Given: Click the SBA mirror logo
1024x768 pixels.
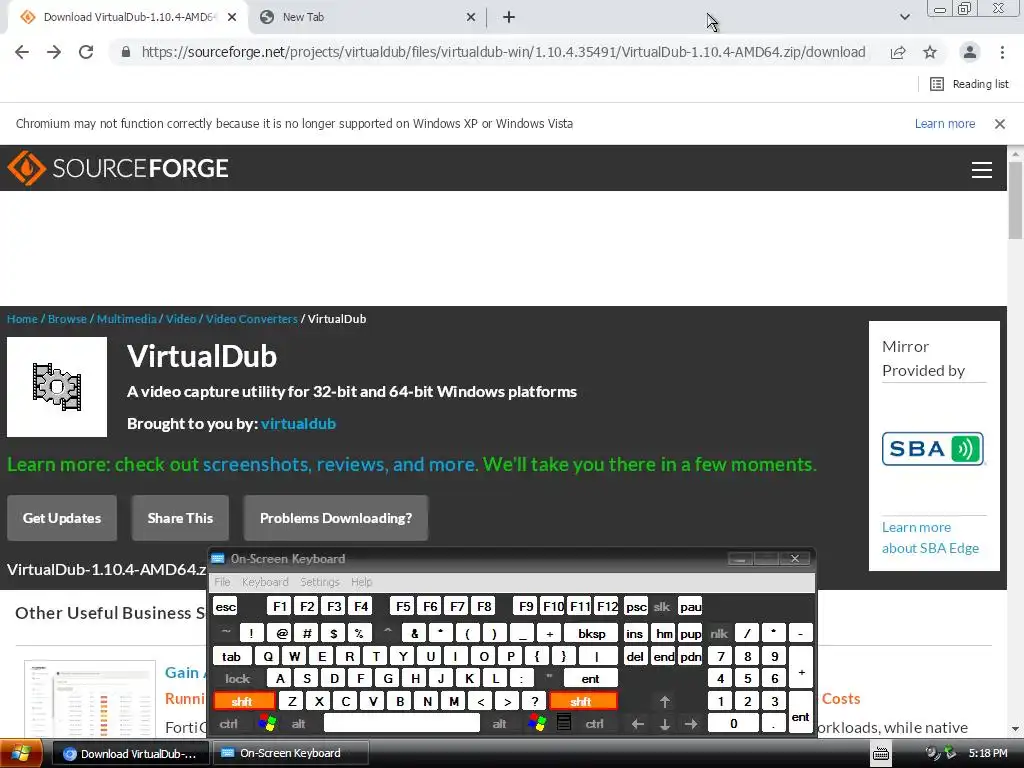Looking at the screenshot, I should [x=933, y=449].
